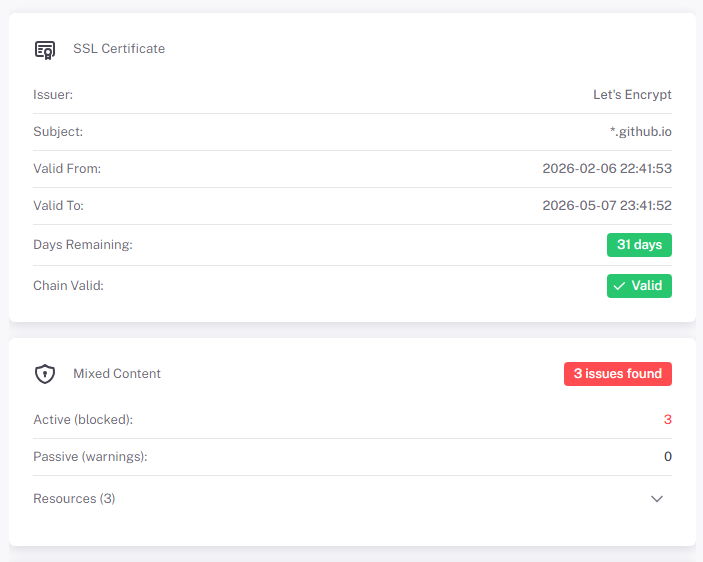
Task: Click the Valid To date 2026-05-07
Action: coord(606,206)
